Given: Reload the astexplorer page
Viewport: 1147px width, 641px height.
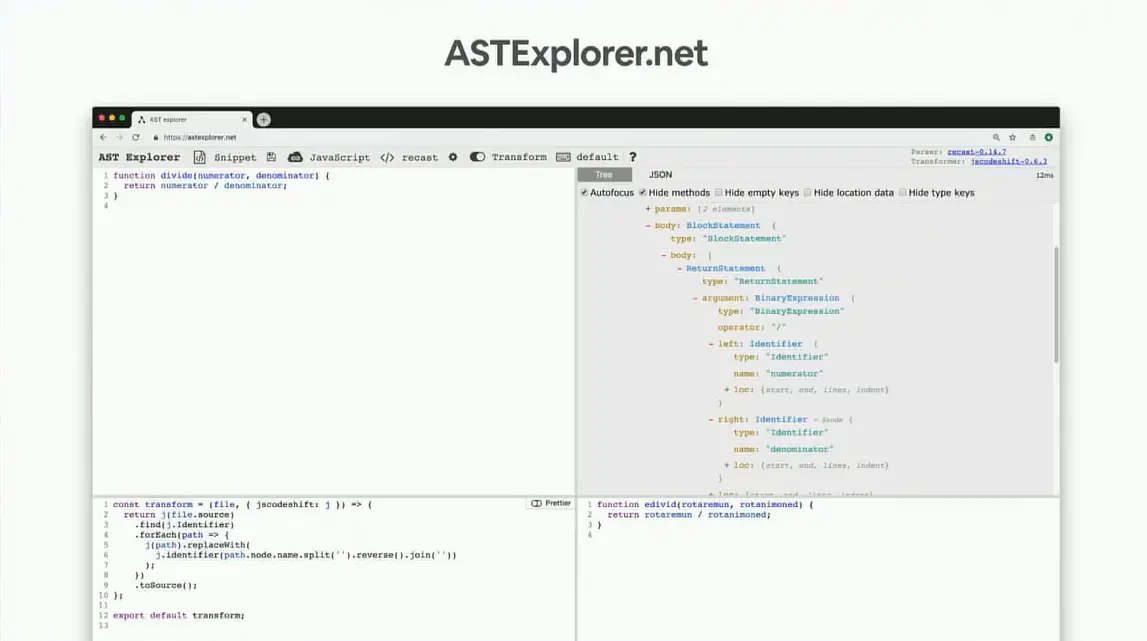Looking at the screenshot, I should point(135,137).
